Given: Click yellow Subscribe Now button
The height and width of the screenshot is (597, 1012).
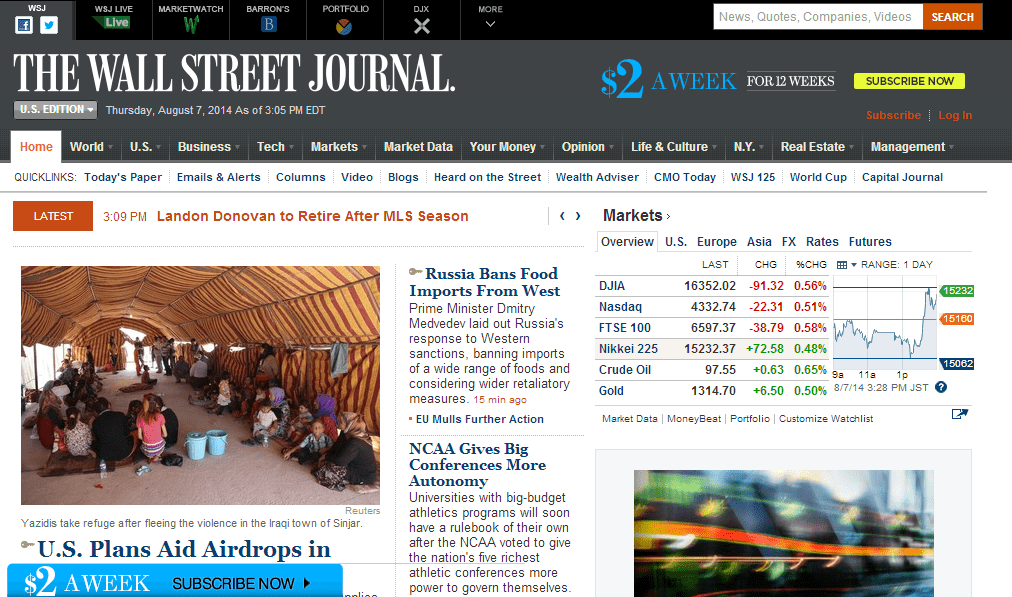Looking at the screenshot, I should pyautogui.click(x=909, y=81).
